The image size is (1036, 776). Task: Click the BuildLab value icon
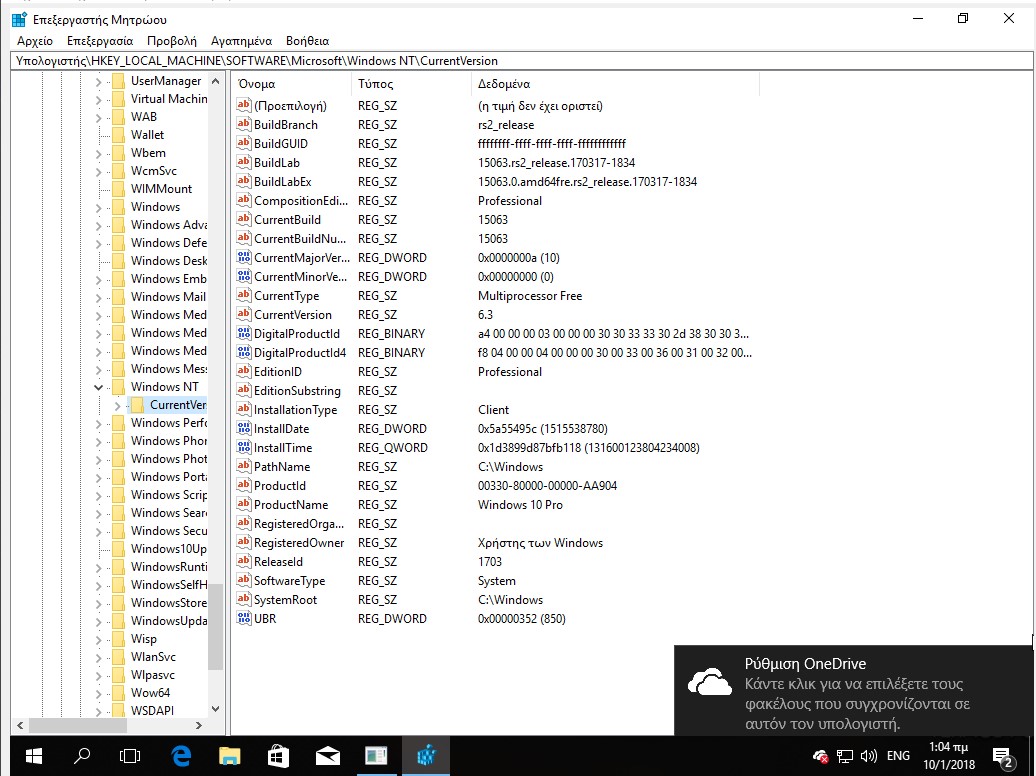point(244,163)
